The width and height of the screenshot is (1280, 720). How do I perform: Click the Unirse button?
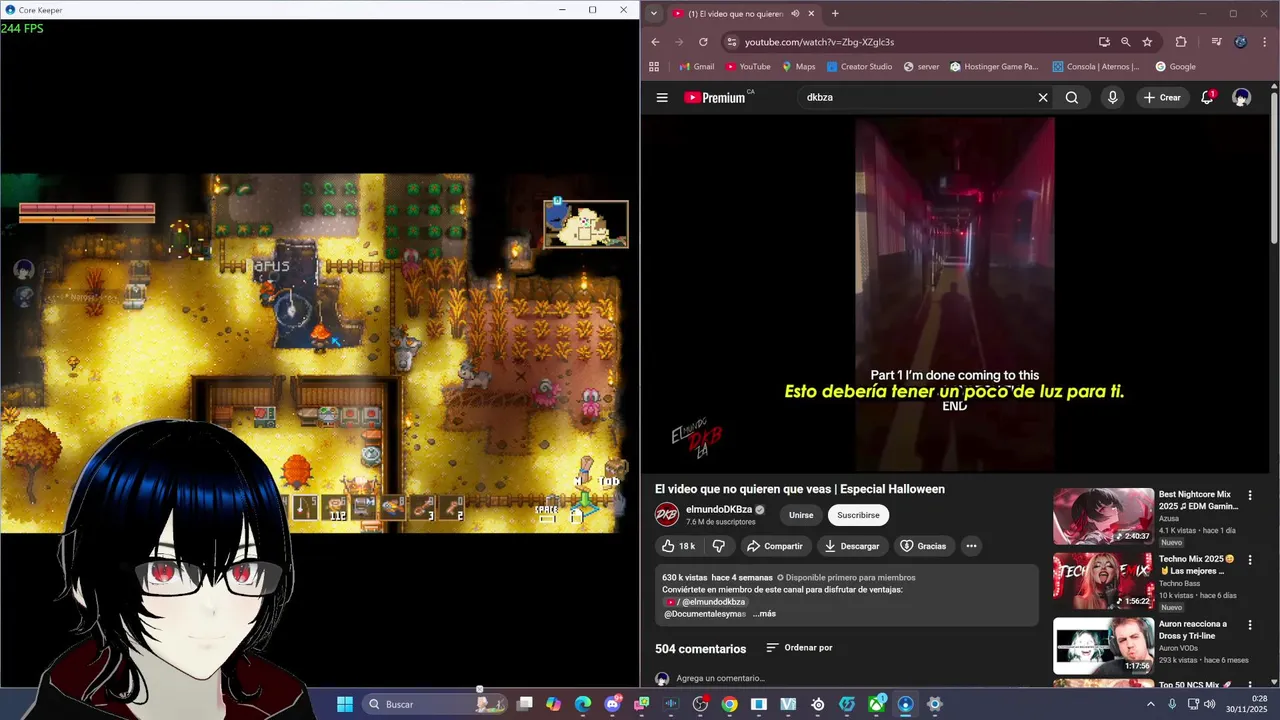[801, 516]
